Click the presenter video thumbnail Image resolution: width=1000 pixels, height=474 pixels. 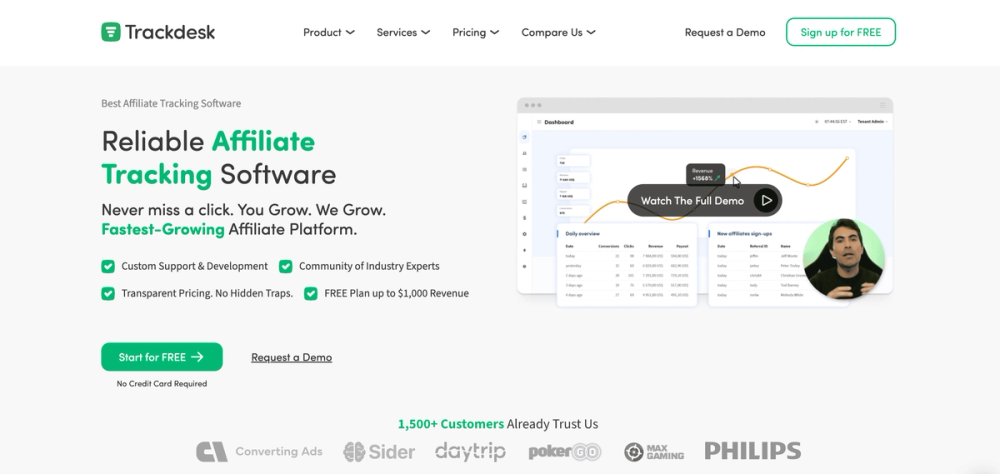click(843, 259)
